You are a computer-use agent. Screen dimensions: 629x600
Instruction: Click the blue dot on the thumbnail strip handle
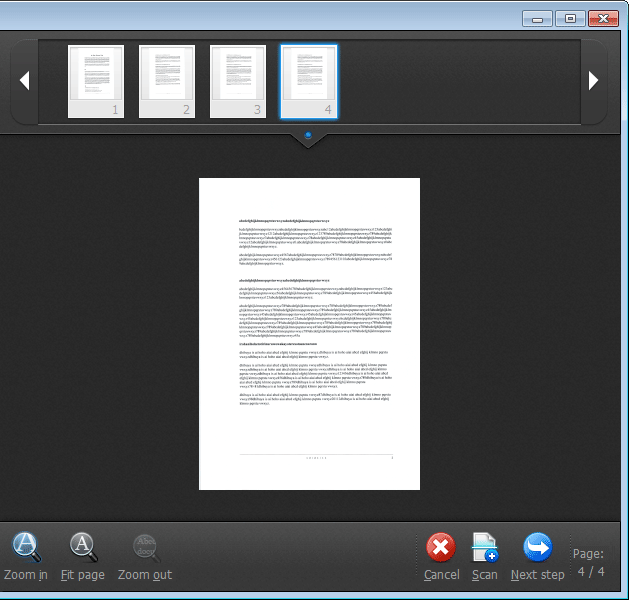[308, 135]
